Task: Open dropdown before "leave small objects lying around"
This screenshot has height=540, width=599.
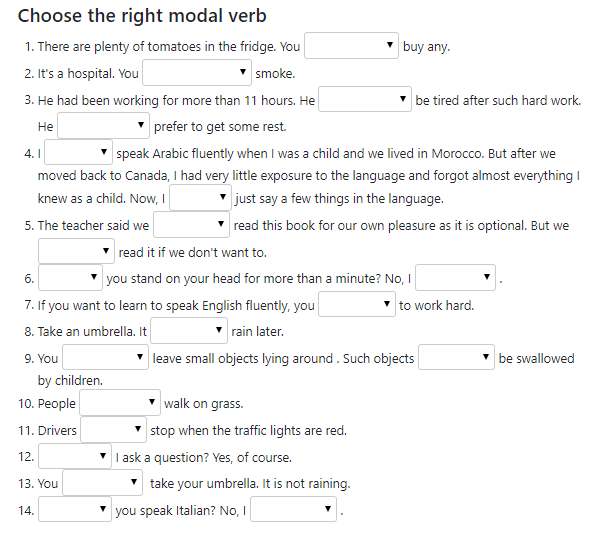Action: click(x=105, y=357)
